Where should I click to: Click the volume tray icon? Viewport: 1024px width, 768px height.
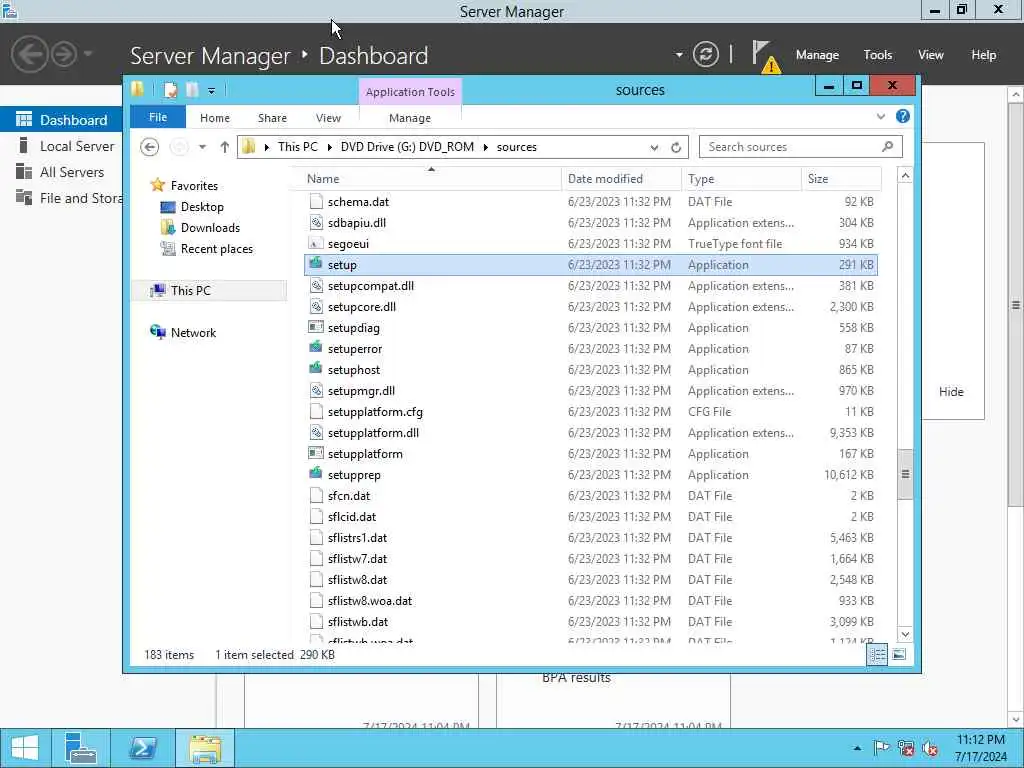click(930, 748)
